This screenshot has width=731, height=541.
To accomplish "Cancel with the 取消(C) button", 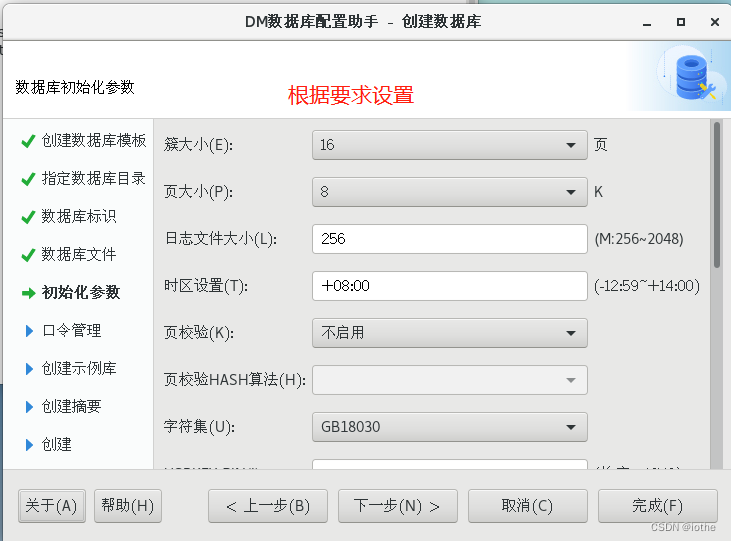I will tap(528, 506).
